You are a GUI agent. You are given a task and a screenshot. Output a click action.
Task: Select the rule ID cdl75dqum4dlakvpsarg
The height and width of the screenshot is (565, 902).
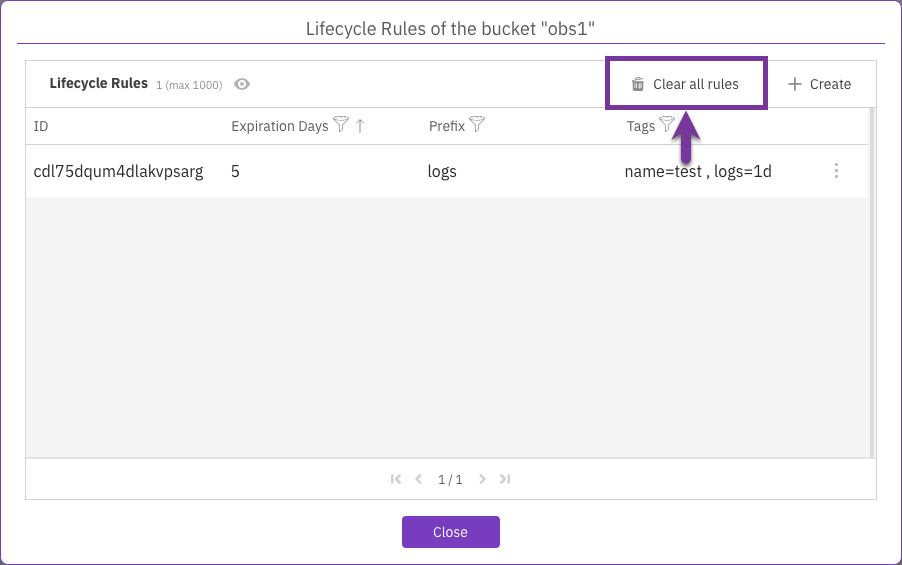point(118,171)
